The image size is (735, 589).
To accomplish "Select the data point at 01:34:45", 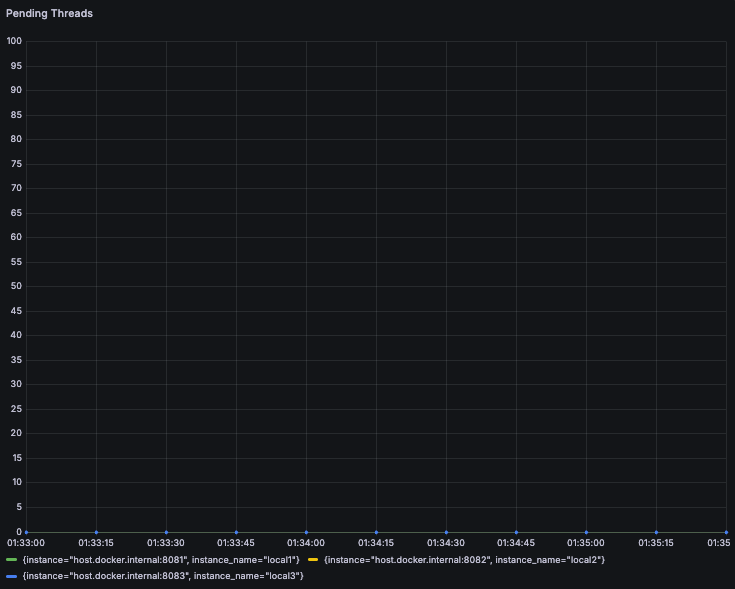I will [517, 532].
